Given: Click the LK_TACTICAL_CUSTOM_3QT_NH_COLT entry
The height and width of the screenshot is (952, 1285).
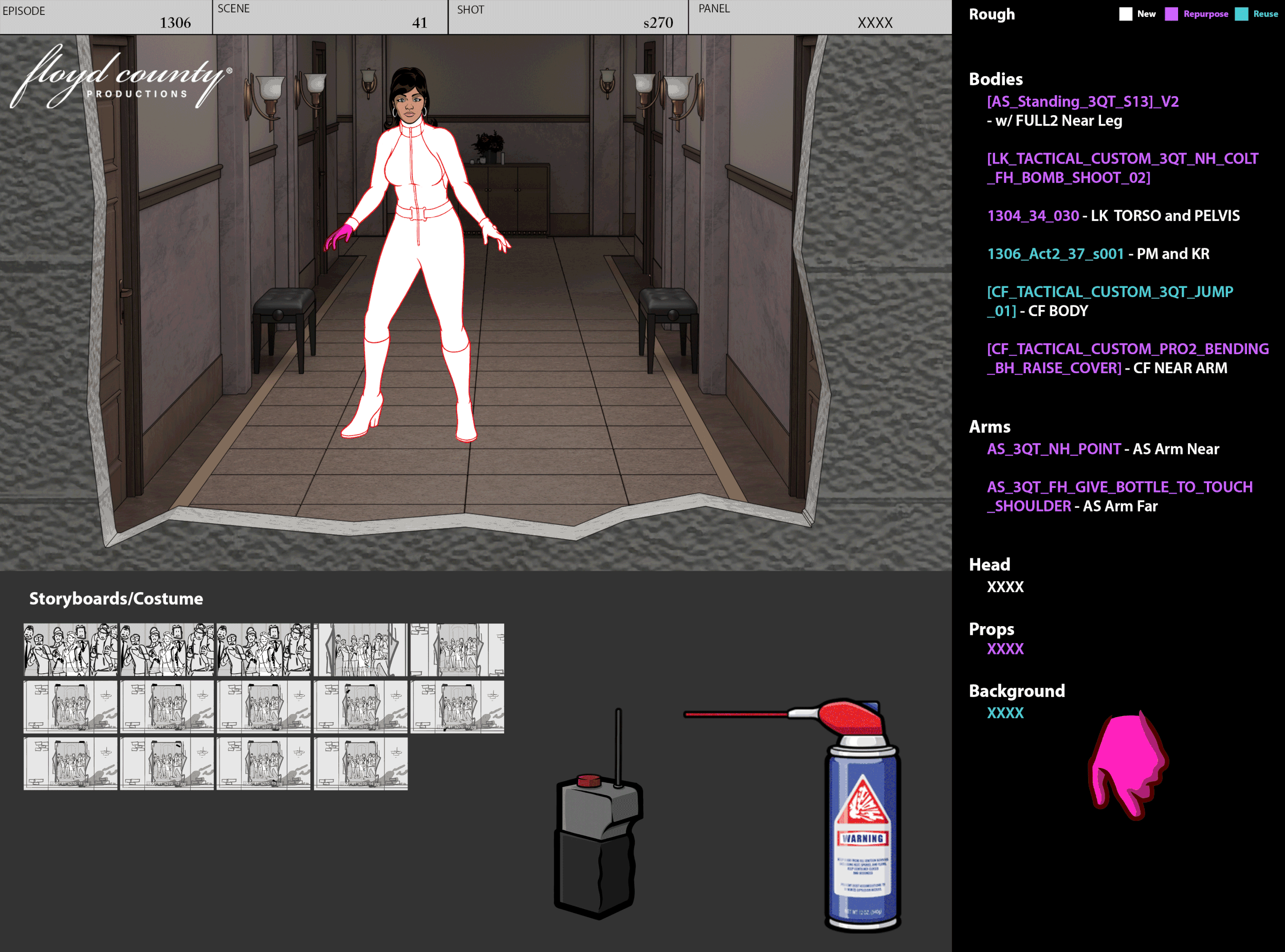Looking at the screenshot, I should click(1123, 168).
